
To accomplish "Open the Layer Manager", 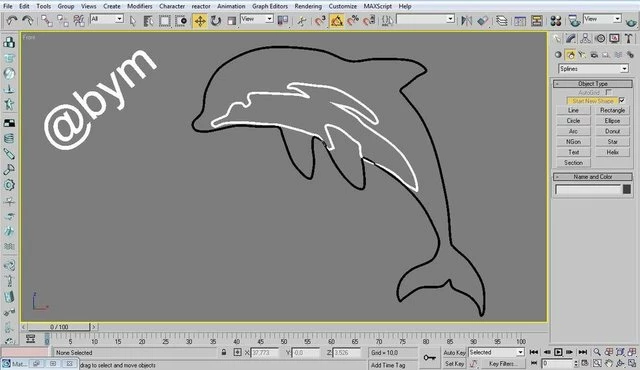I will (502, 20).
